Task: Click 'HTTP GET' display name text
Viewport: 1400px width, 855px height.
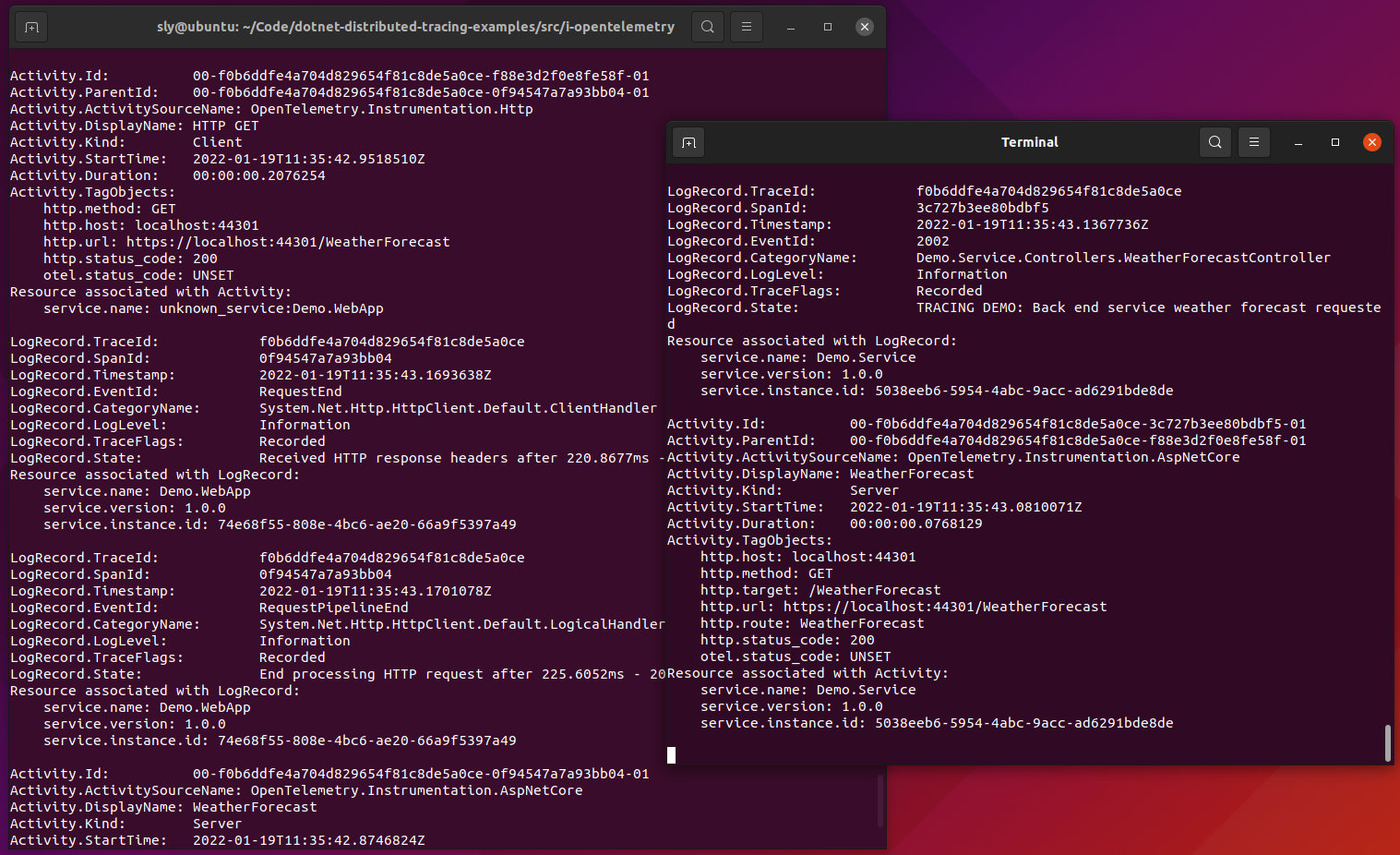Action: pyautogui.click(x=226, y=126)
